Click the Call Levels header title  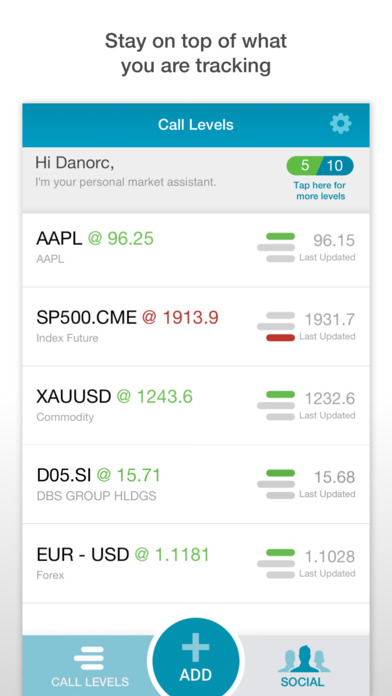(x=196, y=125)
